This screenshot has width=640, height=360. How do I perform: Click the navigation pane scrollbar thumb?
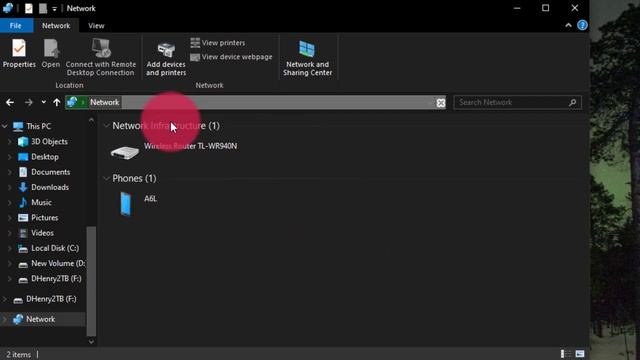point(91,281)
